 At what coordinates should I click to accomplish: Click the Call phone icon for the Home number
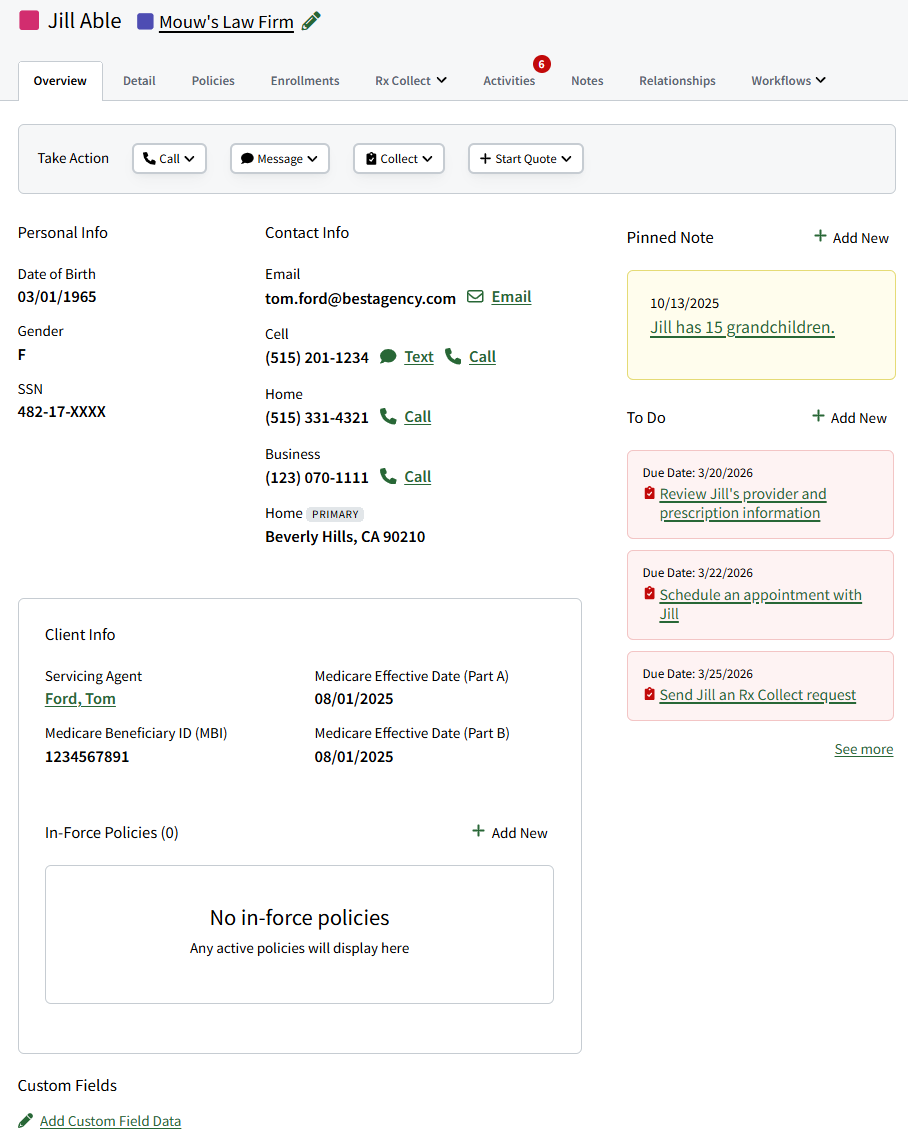pyautogui.click(x=388, y=416)
